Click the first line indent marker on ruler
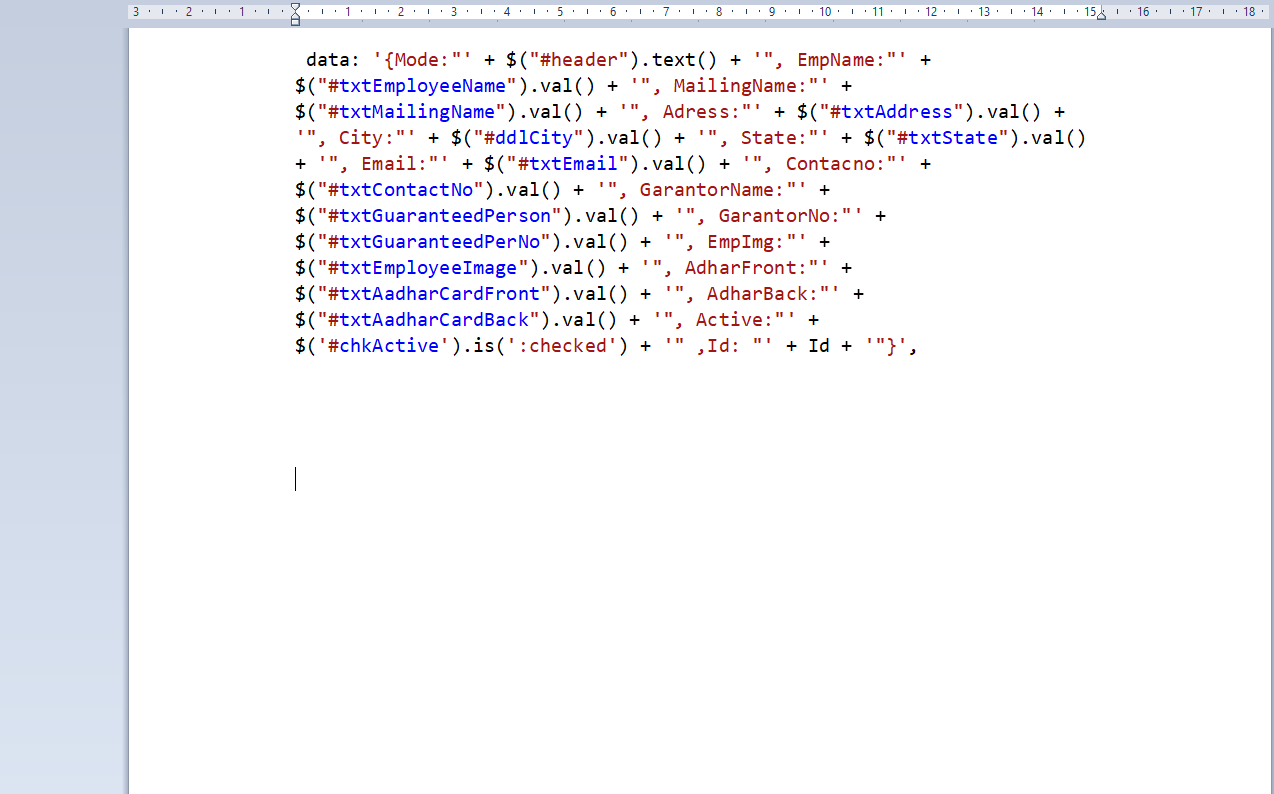The width and height of the screenshot is (1274, 794). click(x=295, y=8)
